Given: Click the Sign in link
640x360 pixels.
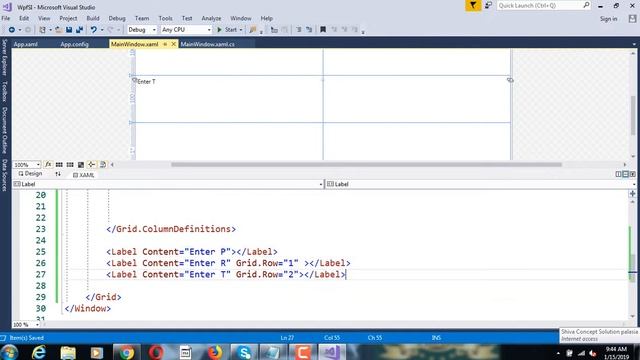Looking at the screenshot, I should point(608,19).
